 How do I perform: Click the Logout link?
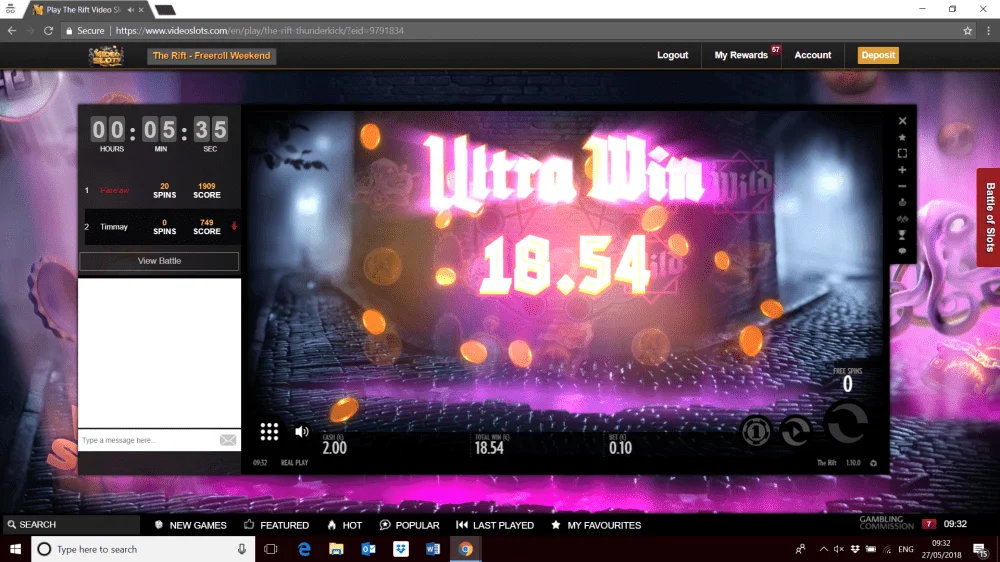pos(672,55)
